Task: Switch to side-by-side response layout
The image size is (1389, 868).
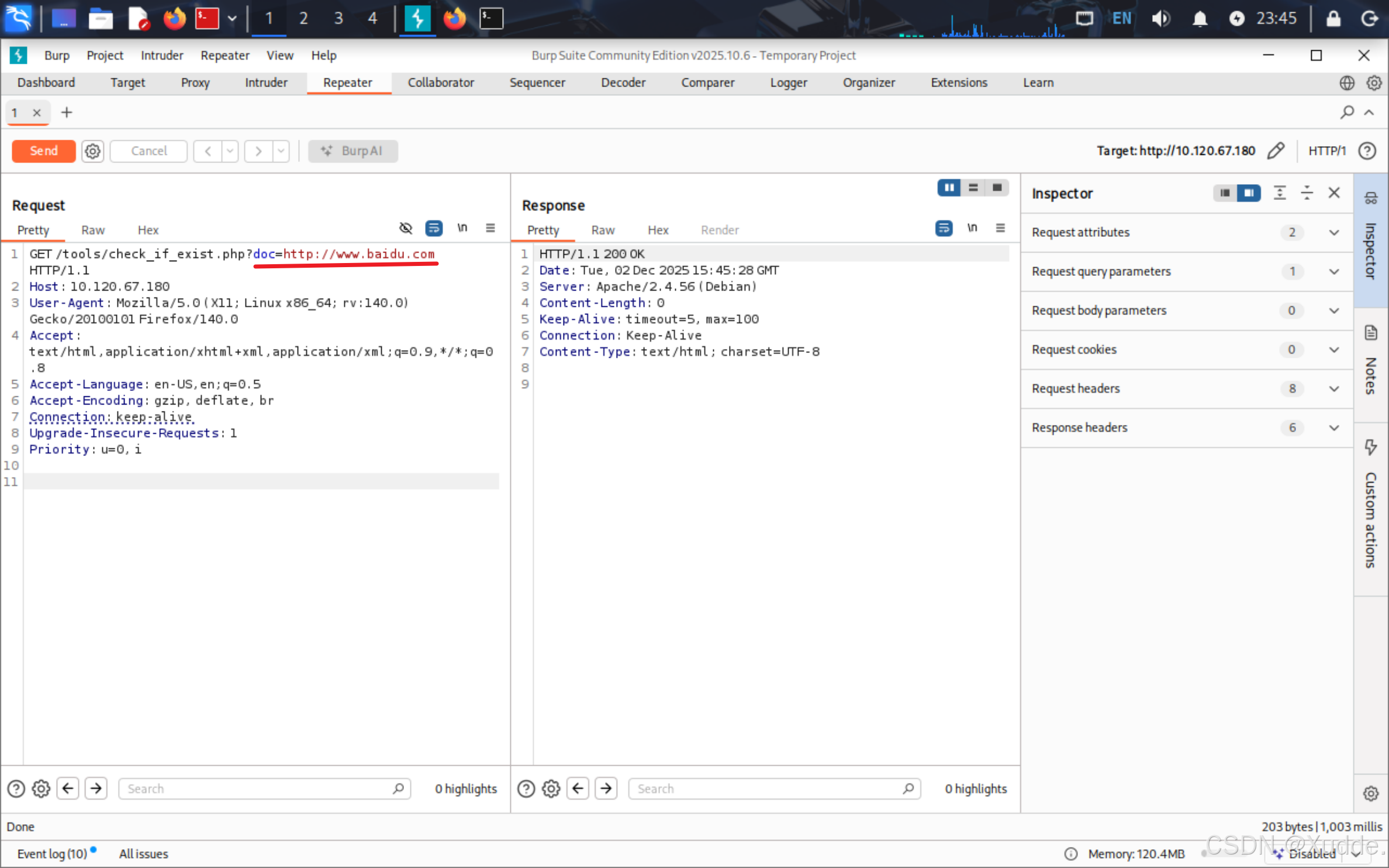Action: [949, 188]
